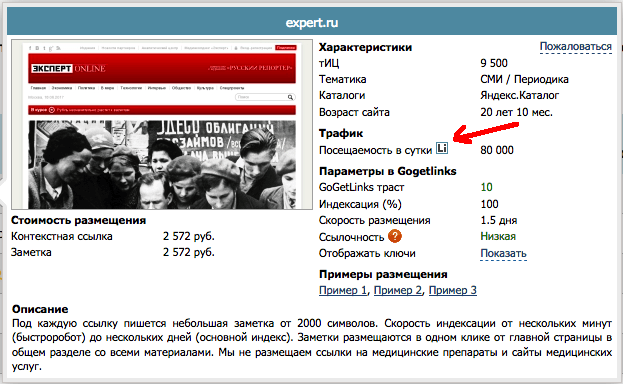Click the Контекстная ссылка price 2 572 руб.
Screen dimensions: 623x384
tap(188, 237)
